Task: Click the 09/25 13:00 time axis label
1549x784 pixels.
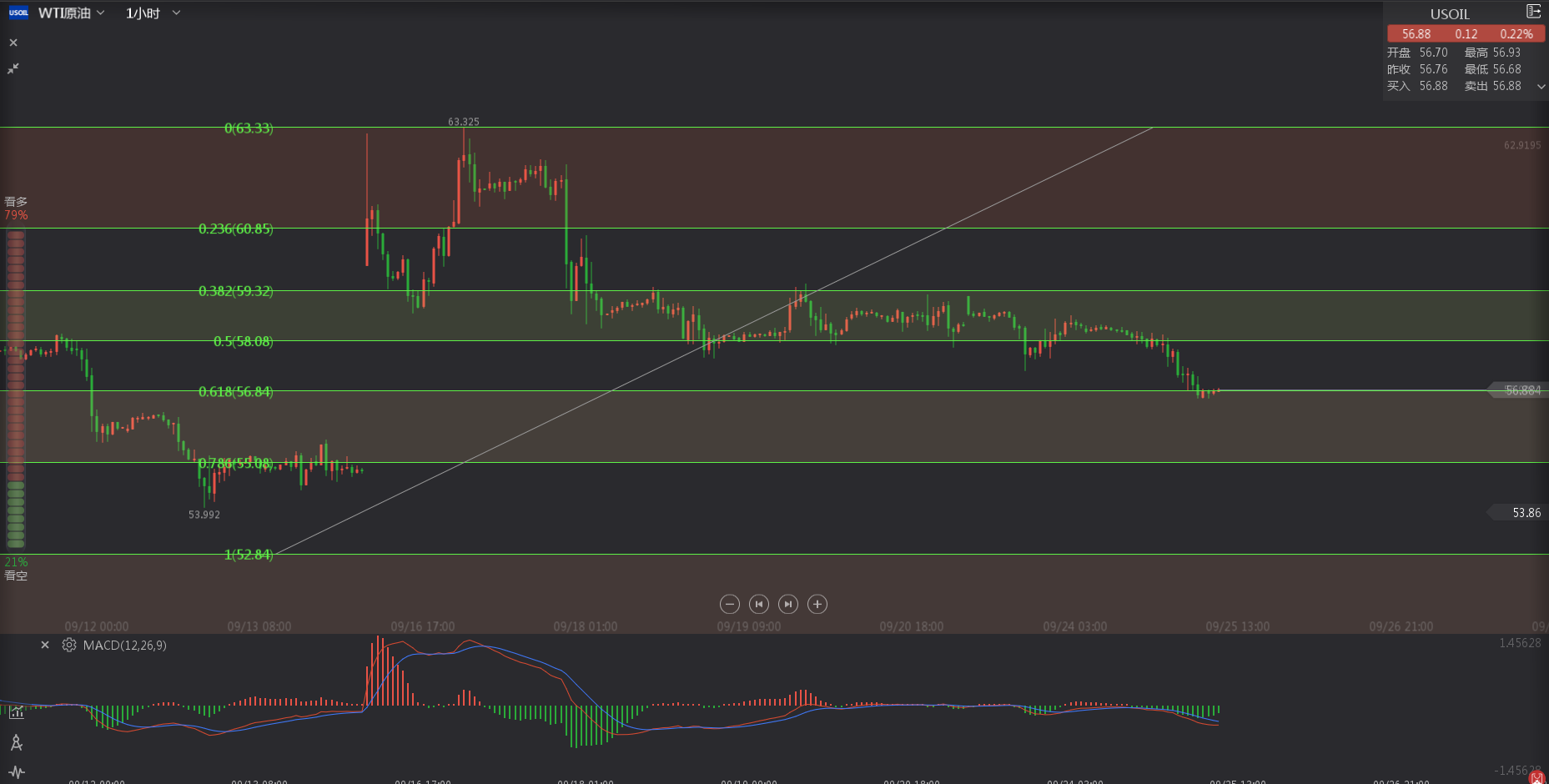Action: point(1238,626)
